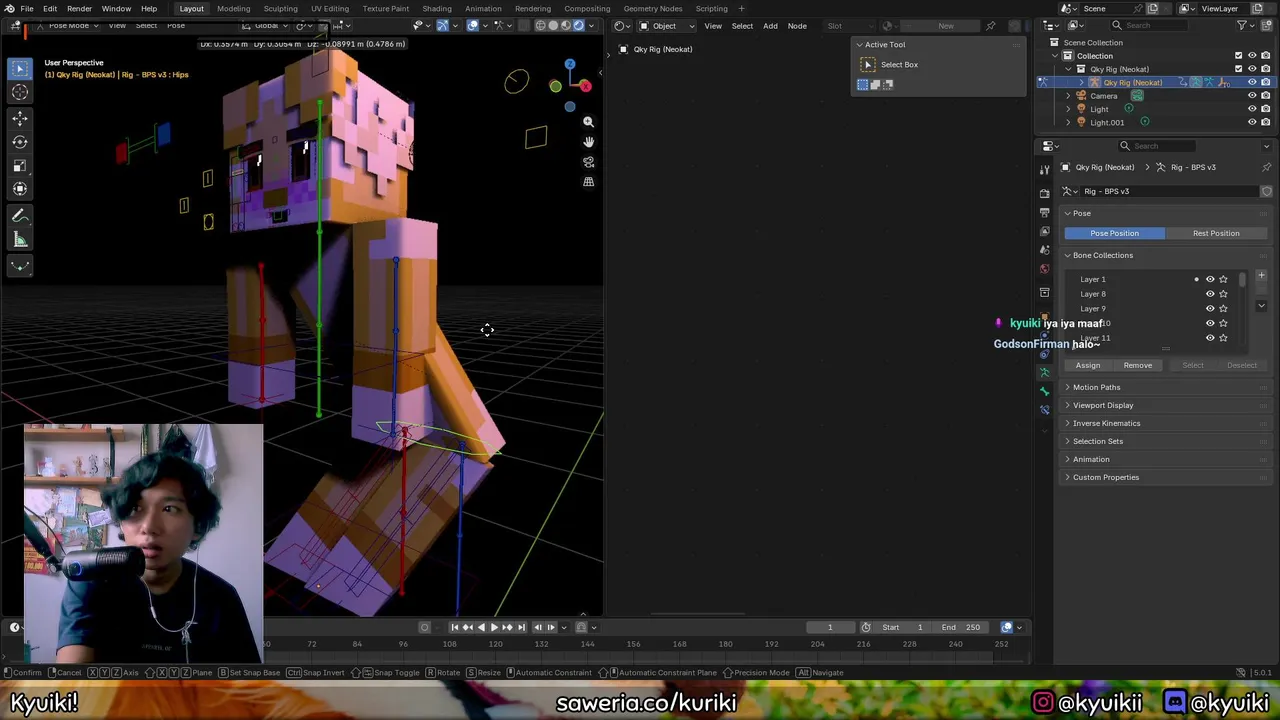Open the View Layer properties tab icon
Image resolution: width=1280 pixels, height=720 pixels.
tap(1045, 231)
